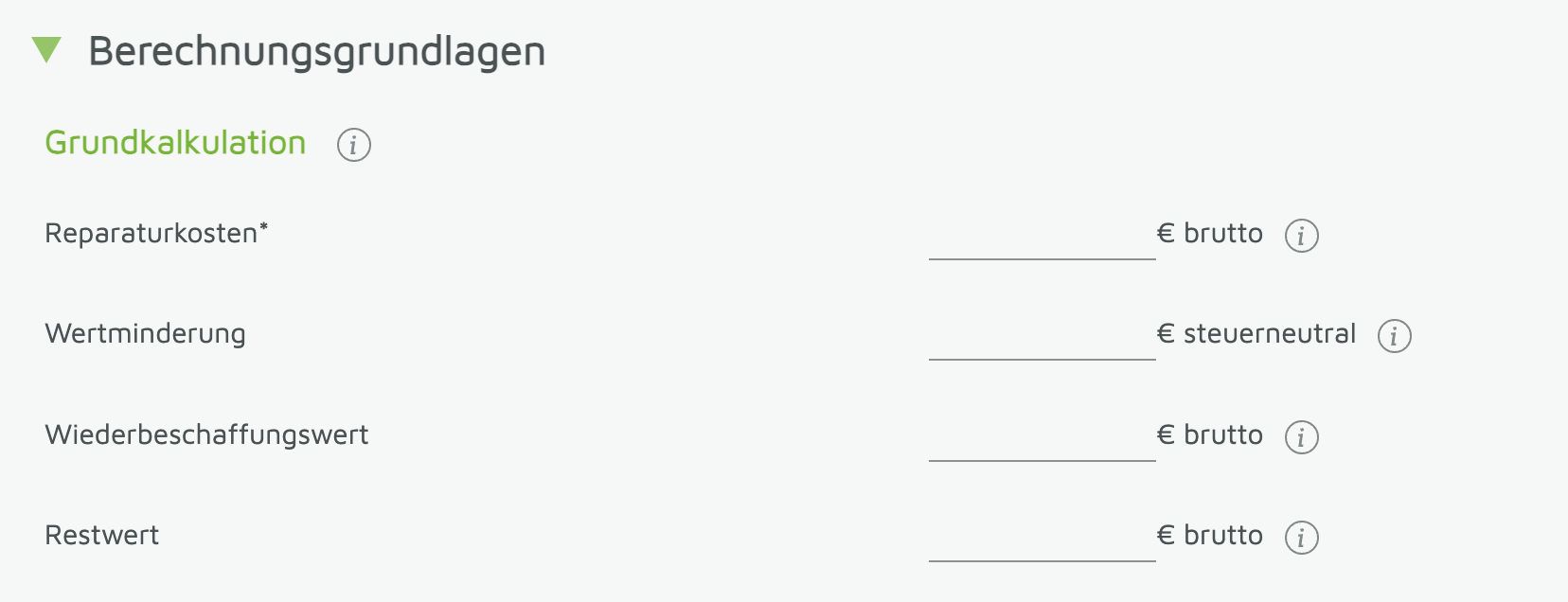The image size is (1568, 602).
Task: Click the Wertminderung field label
Action: 145,333
